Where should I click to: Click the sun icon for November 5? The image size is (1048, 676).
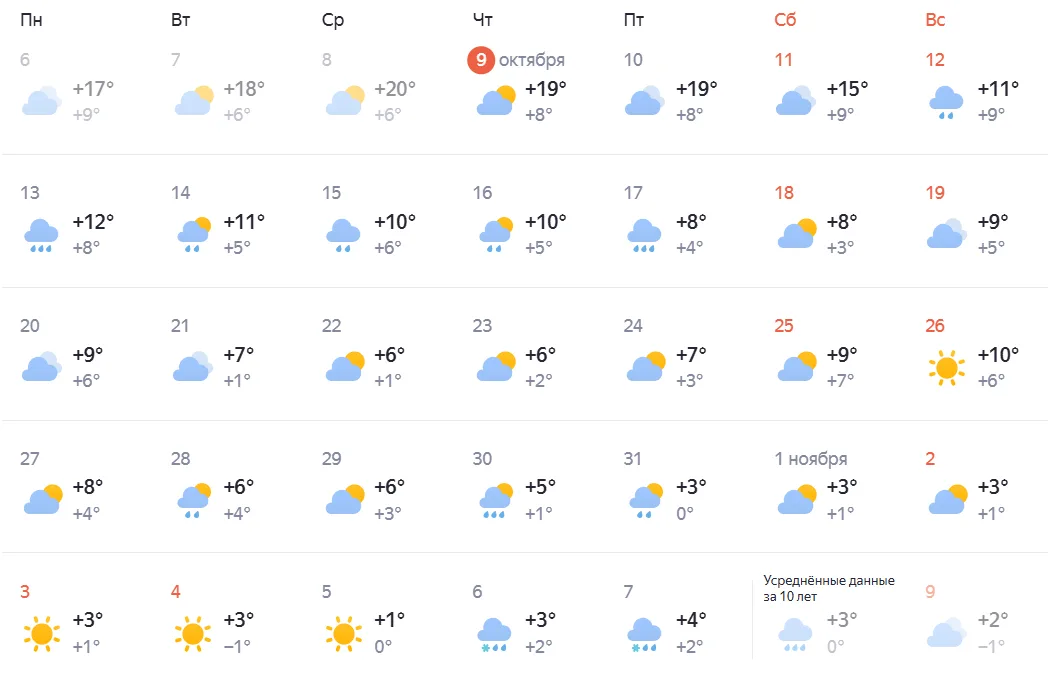(x=343, y=634)
